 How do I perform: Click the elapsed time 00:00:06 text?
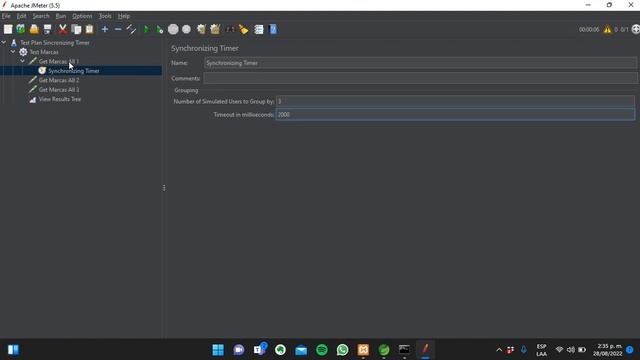tap(589, 29)
